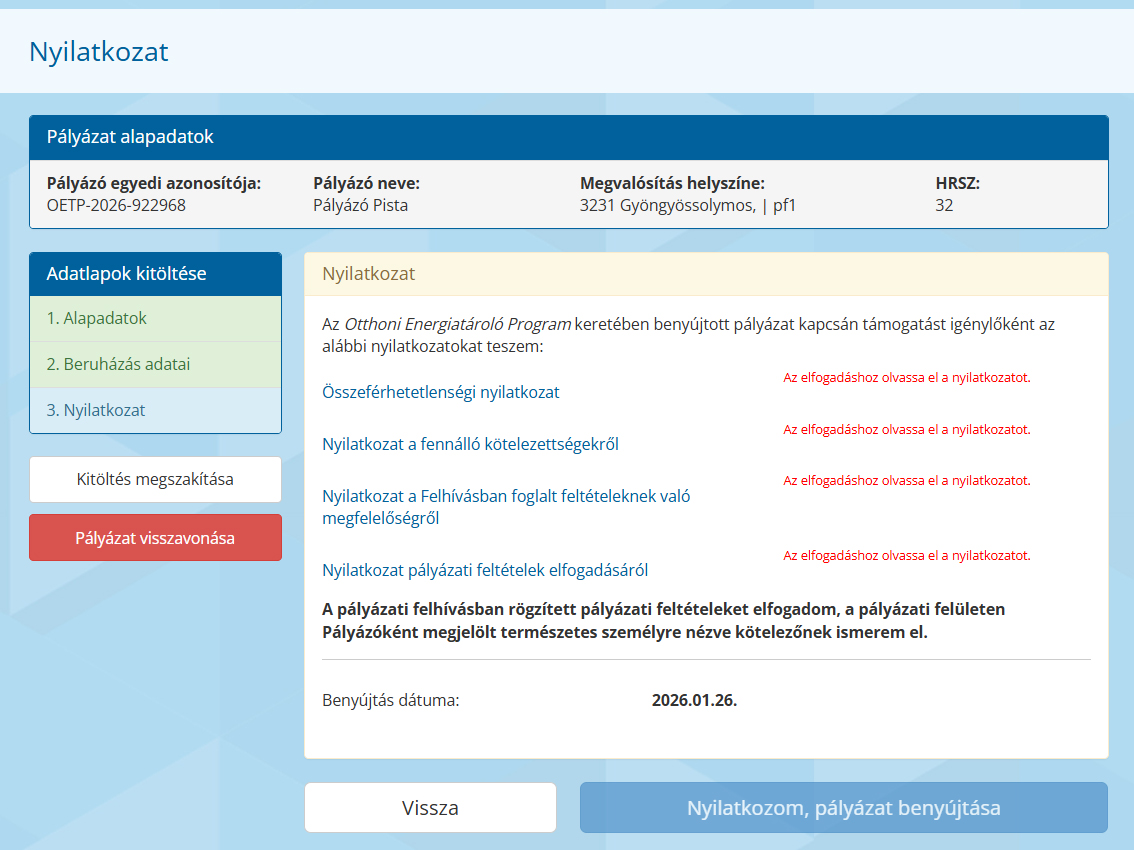Submit with Nyilatkozom, pályázat benyújtása button

coord(843,808)
